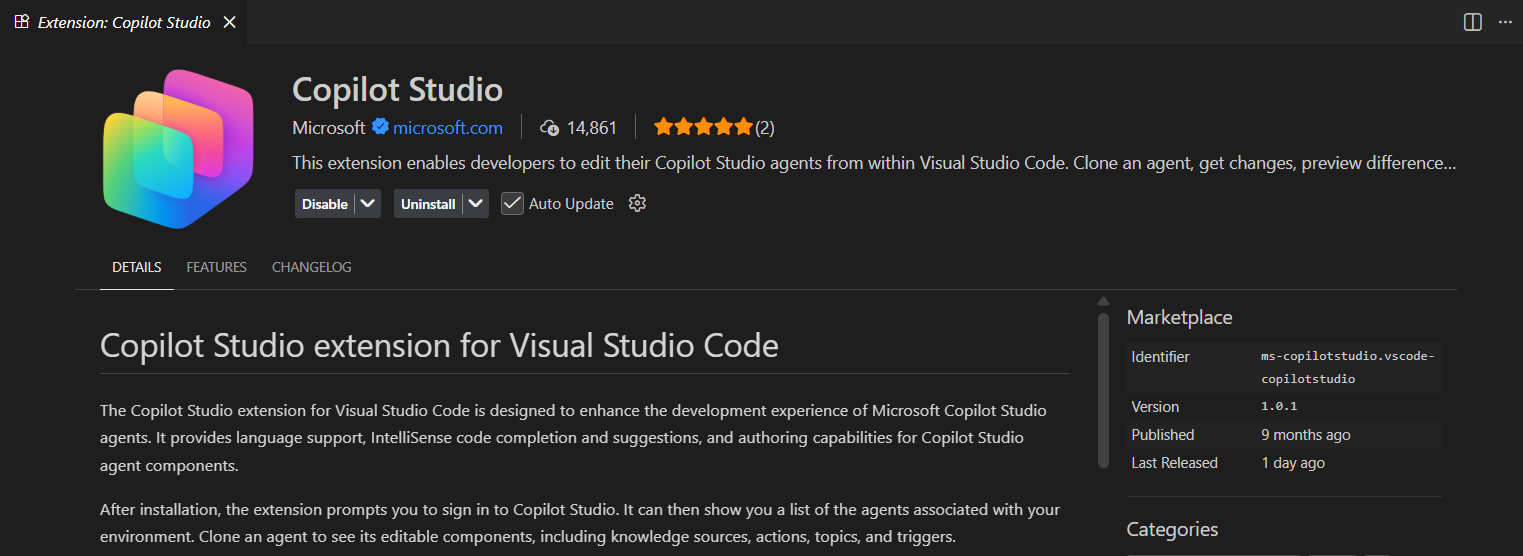This screenshot has width=1523, height=556.
Task: Click the version value 1.0.1
Action: 1279,407
